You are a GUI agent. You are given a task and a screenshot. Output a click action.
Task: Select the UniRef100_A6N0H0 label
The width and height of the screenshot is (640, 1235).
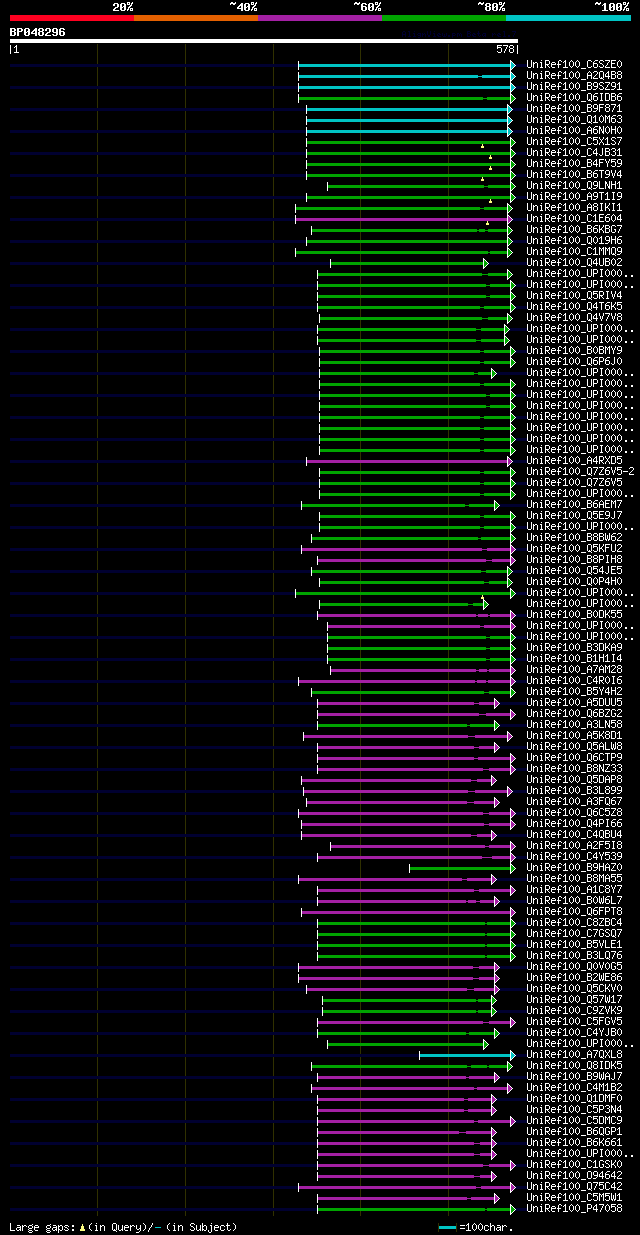(574, 131)
